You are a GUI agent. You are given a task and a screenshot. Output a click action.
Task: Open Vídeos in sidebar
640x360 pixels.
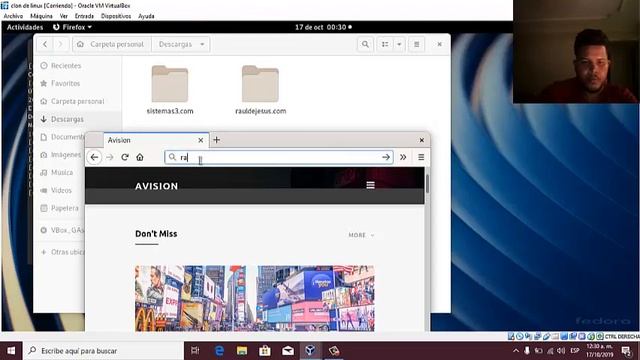tap(60, 191)
